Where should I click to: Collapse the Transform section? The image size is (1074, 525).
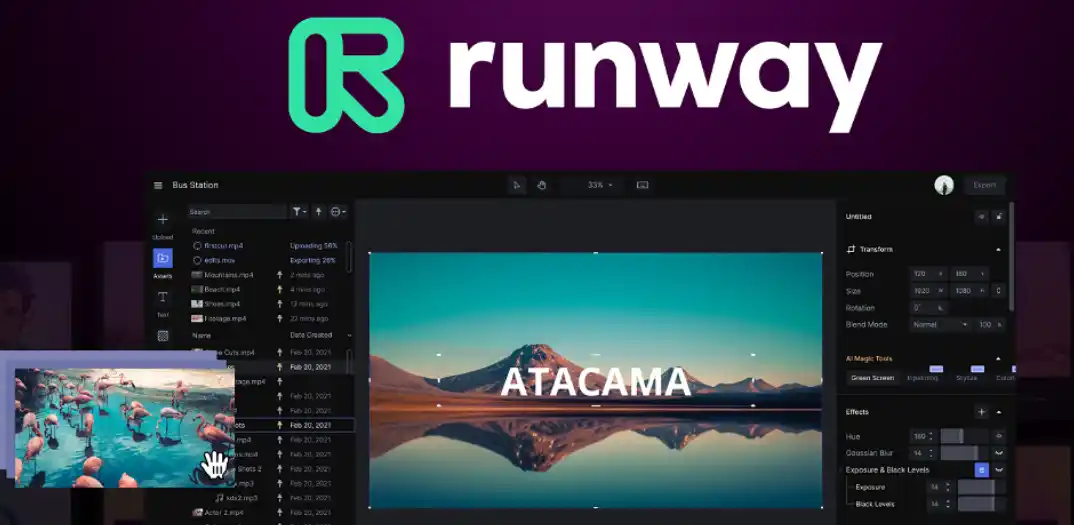coord(998,249)
